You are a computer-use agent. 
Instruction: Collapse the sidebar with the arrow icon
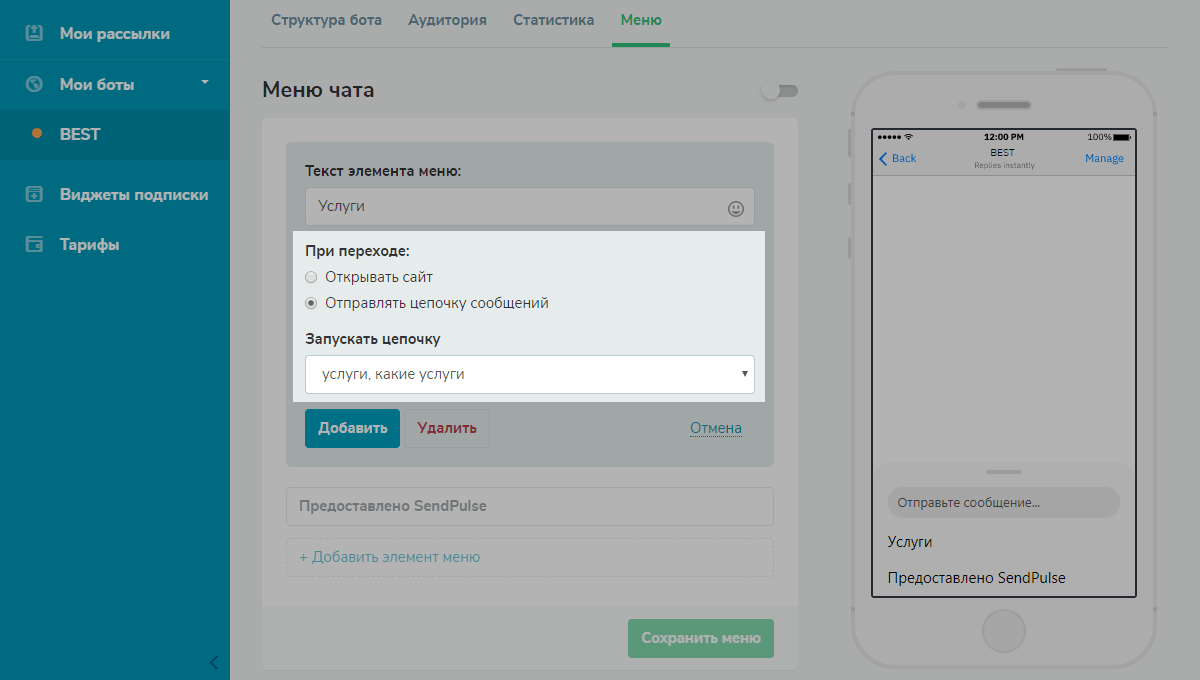213,662
